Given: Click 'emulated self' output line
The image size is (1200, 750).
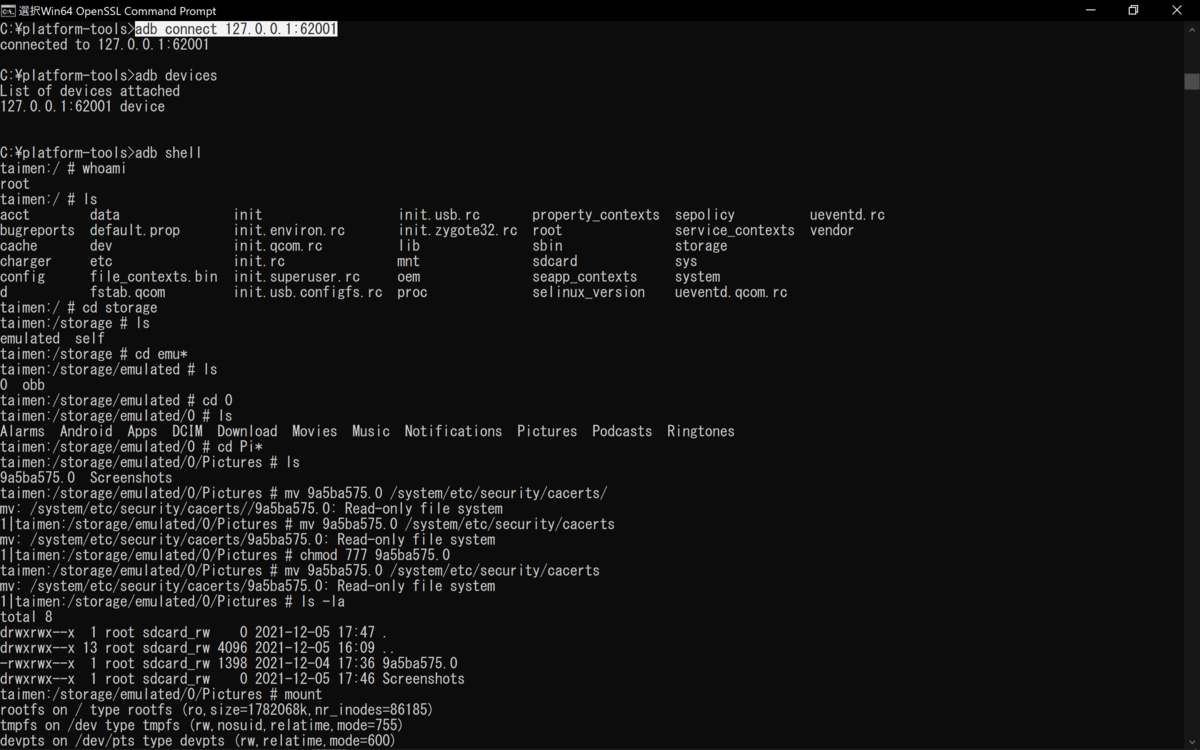Looking at the screenshot, I should point(52,338).
